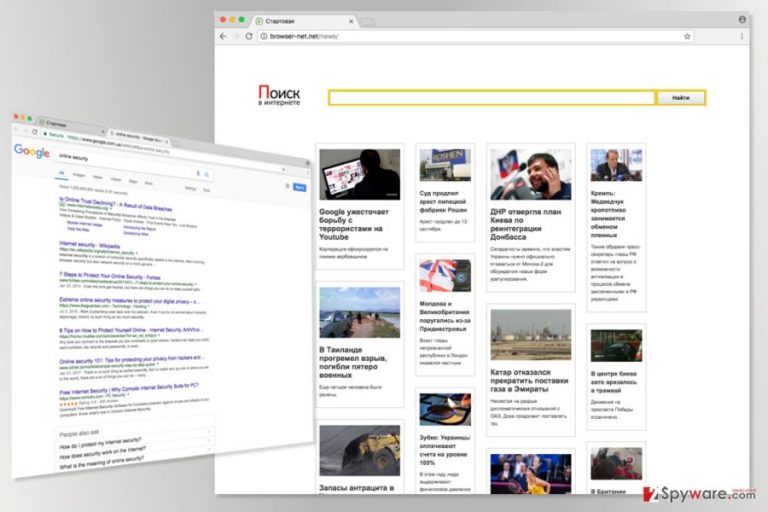Open result '8 Tips on How to Protect Yourself Online'

131,330
